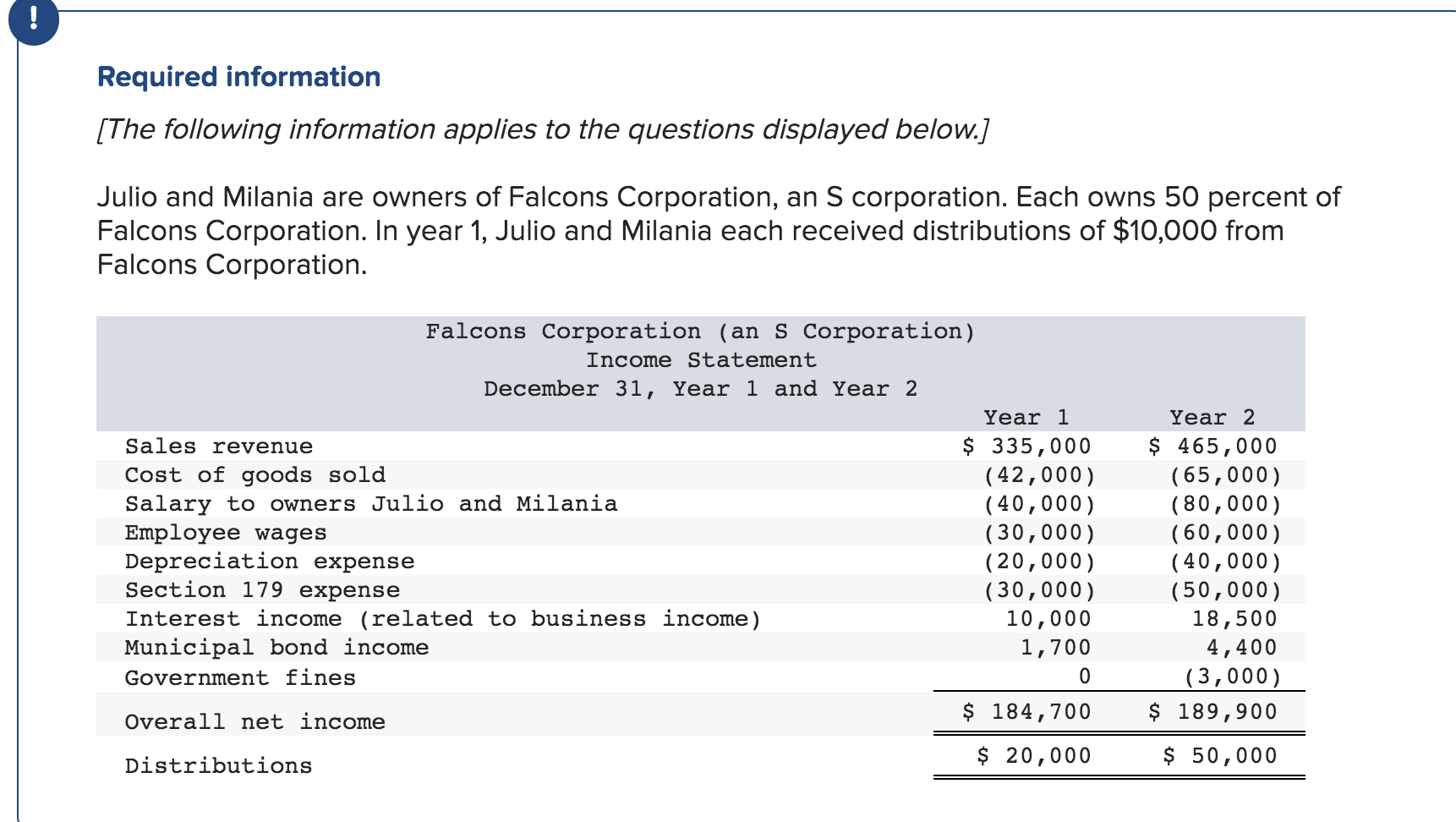Click the Section 179 expense label

click(x=262, y=590)
